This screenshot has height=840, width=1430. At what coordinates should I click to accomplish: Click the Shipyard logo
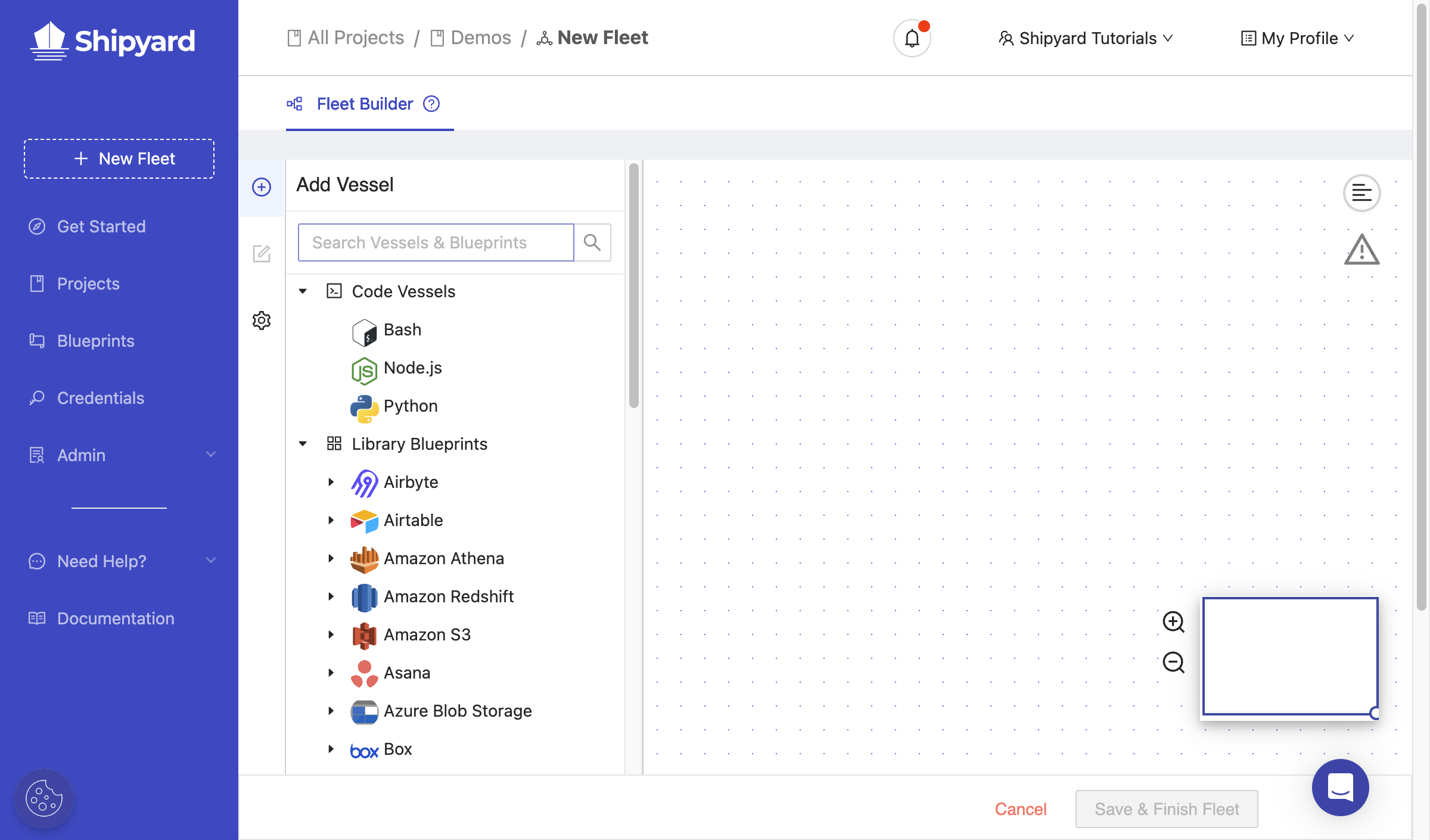[113, 41]
